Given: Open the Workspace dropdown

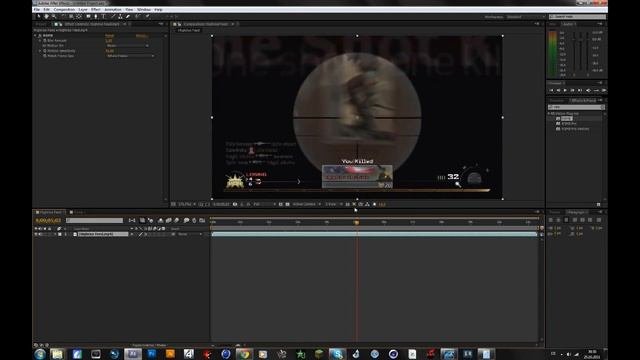Looking at the screenshot, I should tap(525, 17).
